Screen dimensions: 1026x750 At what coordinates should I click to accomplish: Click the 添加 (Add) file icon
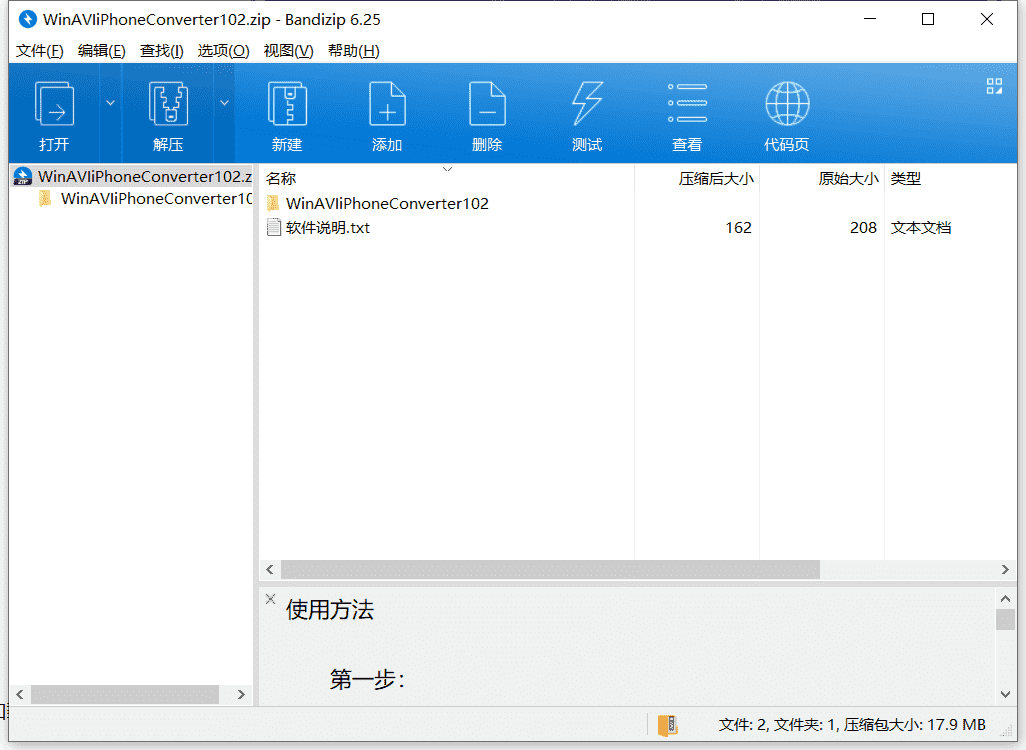pos(387,103)
